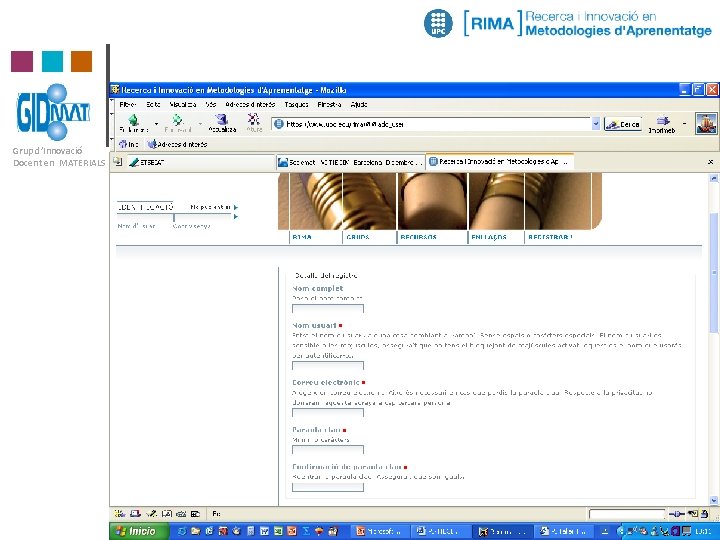
Task: Toggle the online/offline plug icon
Action: coord(677,514)
